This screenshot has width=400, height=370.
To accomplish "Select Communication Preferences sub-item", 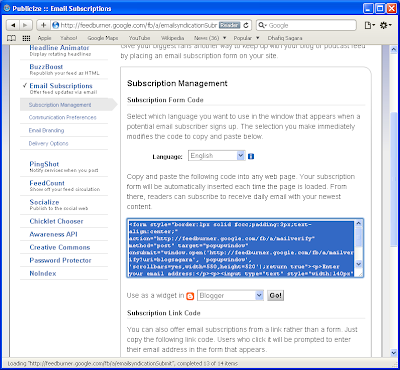I will pos(62,117).
